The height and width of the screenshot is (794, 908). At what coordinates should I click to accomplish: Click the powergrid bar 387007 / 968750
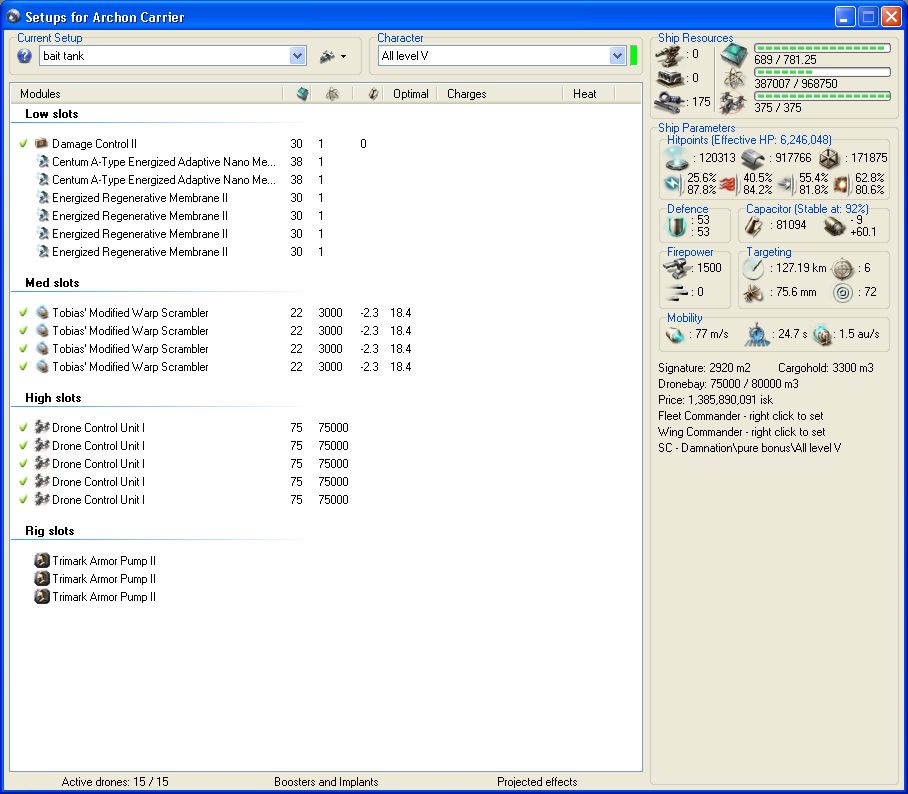(x=822, y=72)
